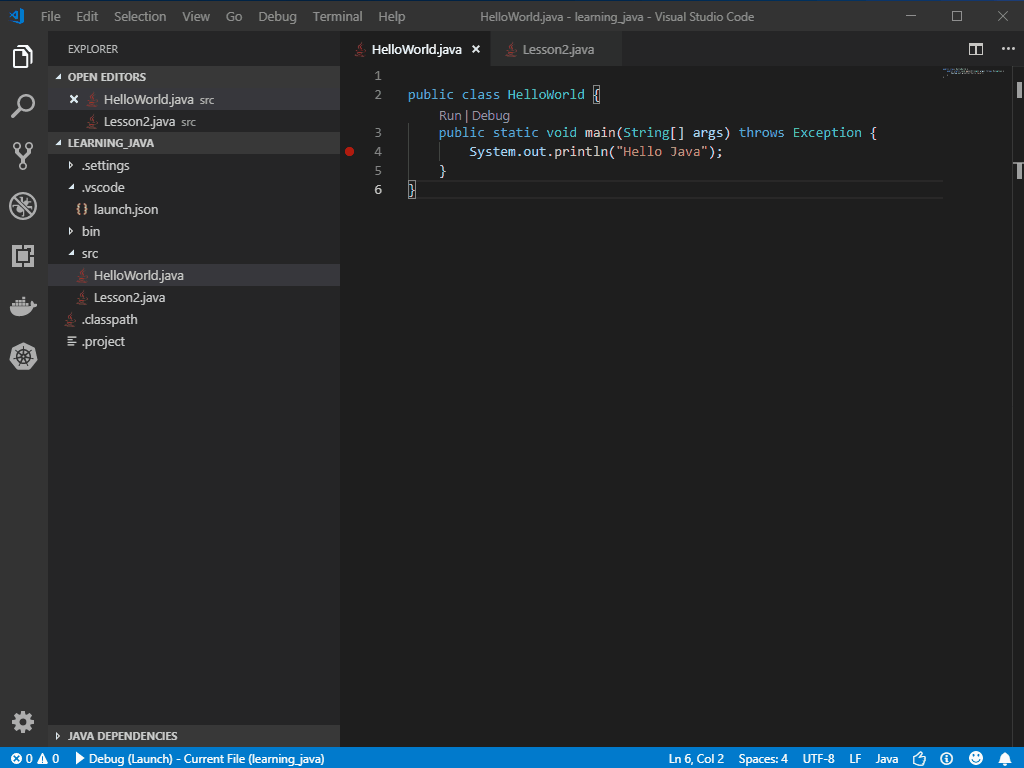
Task: Click the Docker sidebar icon
Action: click(22, 306)
